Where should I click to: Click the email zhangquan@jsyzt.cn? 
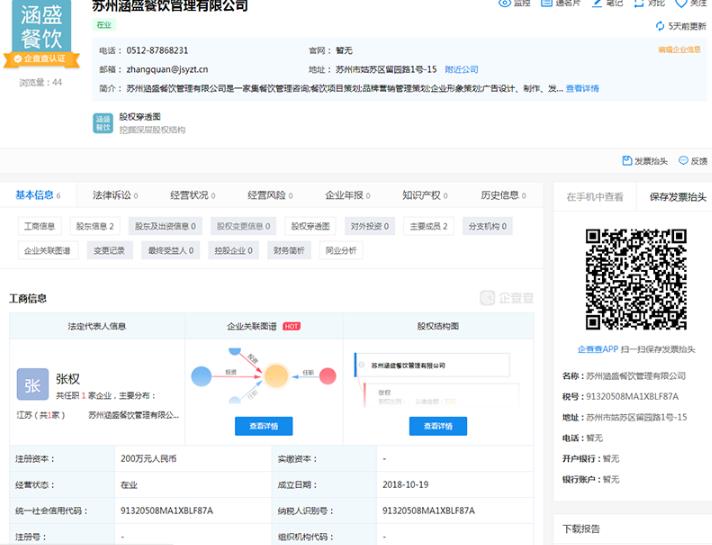(x=167, y=69)
